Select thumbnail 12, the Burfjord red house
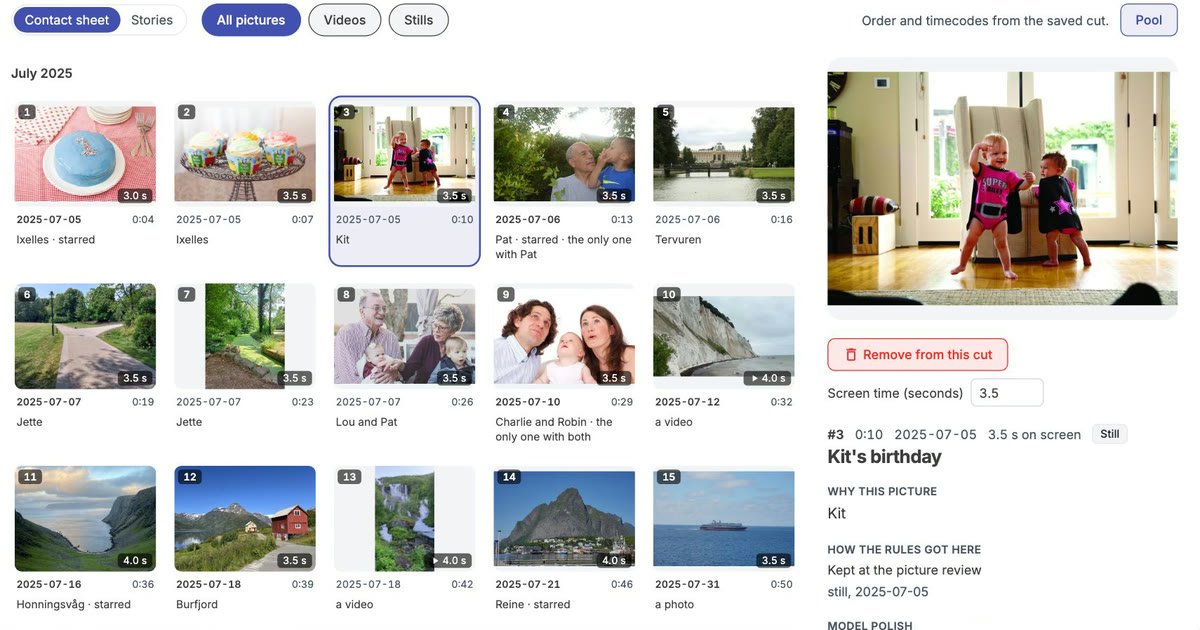The image size is (1200, 630). click(245, 518)
